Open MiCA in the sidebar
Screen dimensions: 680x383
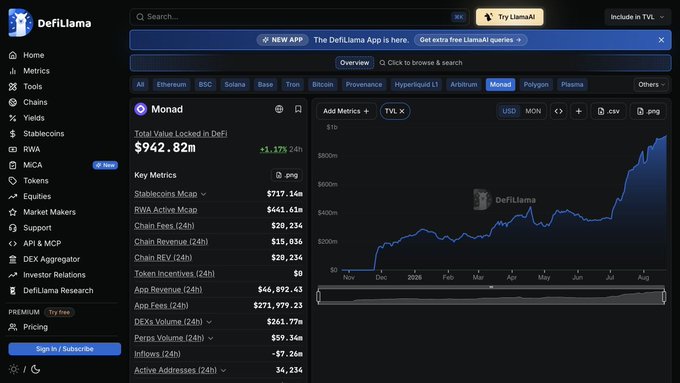[33, 165]
